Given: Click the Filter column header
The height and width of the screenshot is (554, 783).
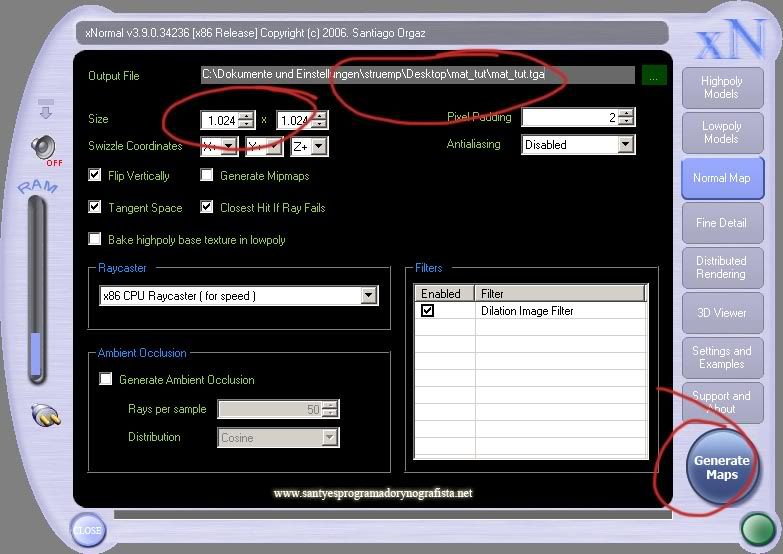Looking at the screenshot, I should point(560,293).
